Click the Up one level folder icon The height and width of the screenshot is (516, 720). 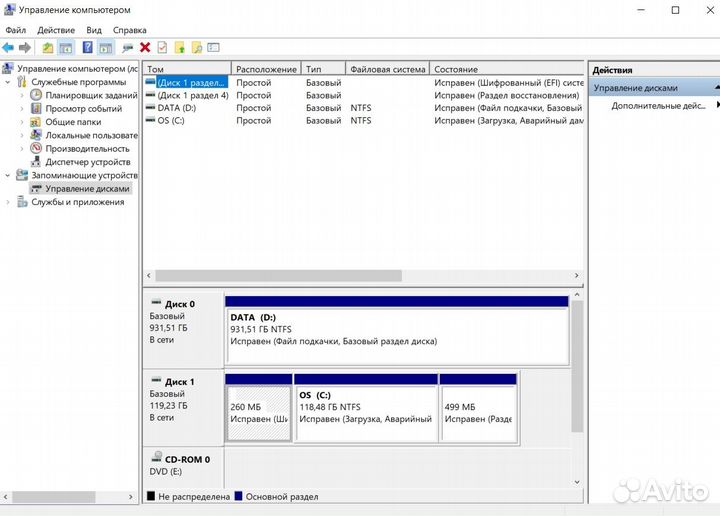click(48, 47)
